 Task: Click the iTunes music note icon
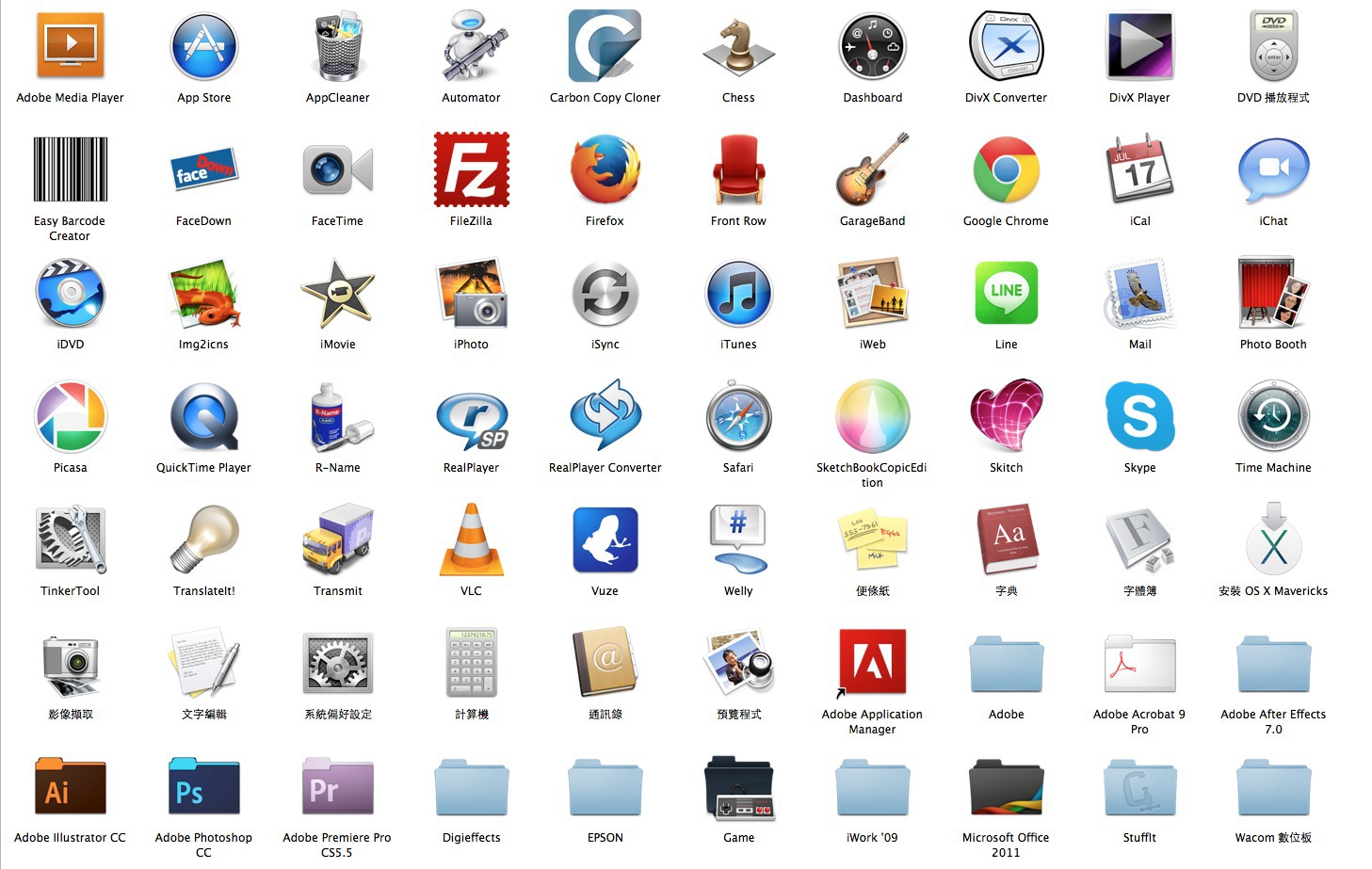[739, 293]
